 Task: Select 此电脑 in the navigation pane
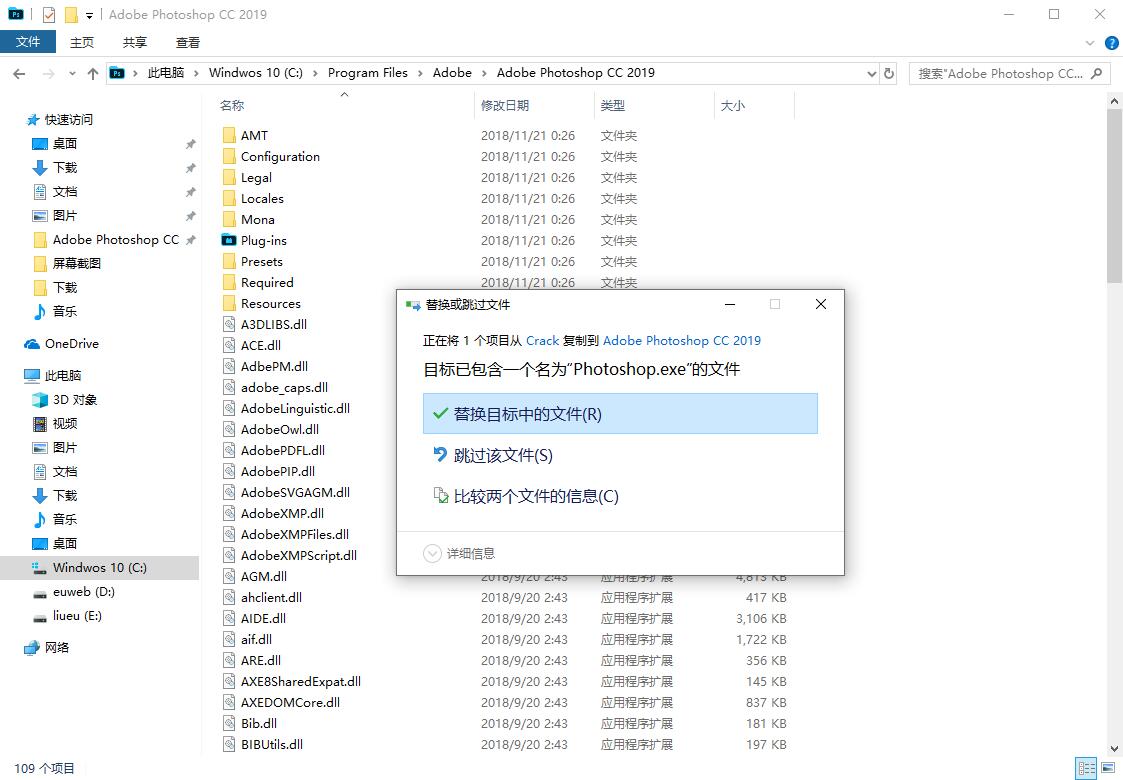pos(63,375)
